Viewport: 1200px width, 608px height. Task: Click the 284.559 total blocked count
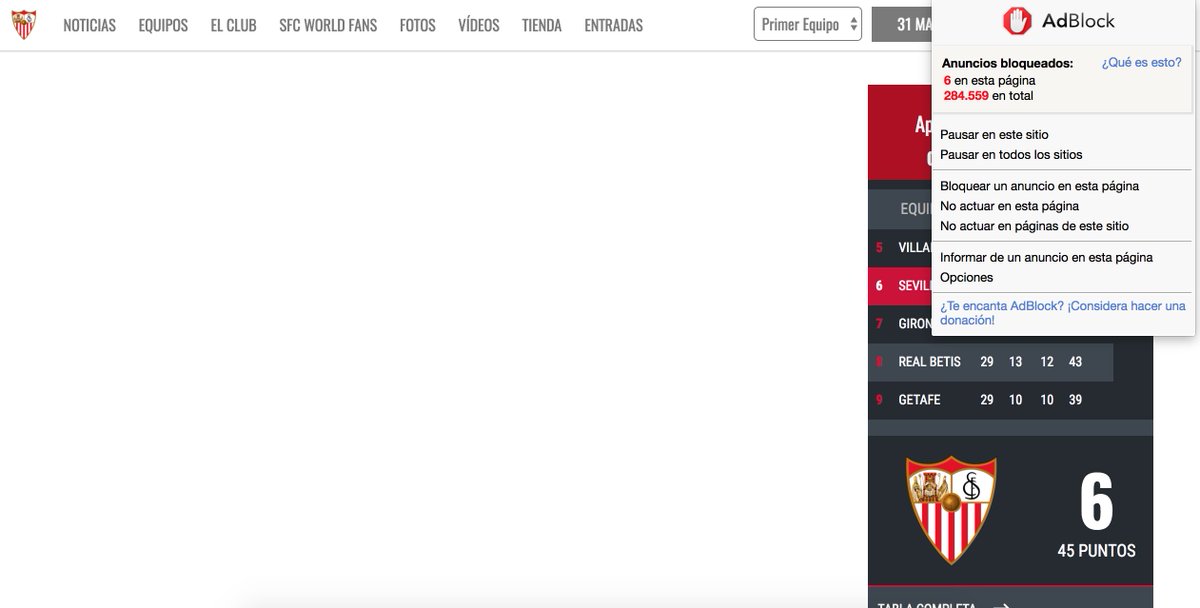[x=965, y=96]
